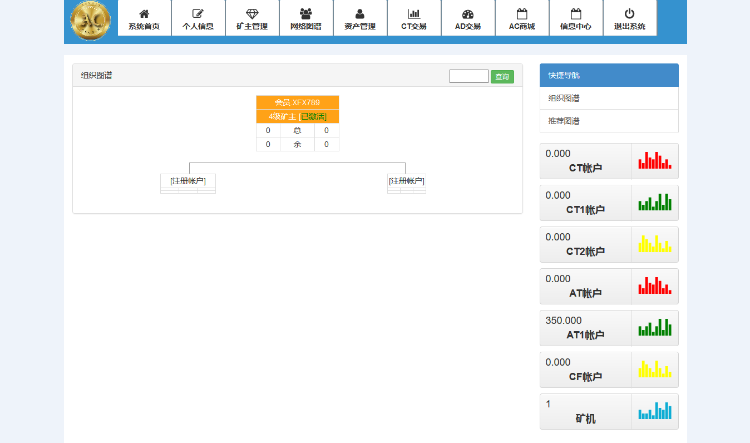Open CT交易 chart tab

414,18
